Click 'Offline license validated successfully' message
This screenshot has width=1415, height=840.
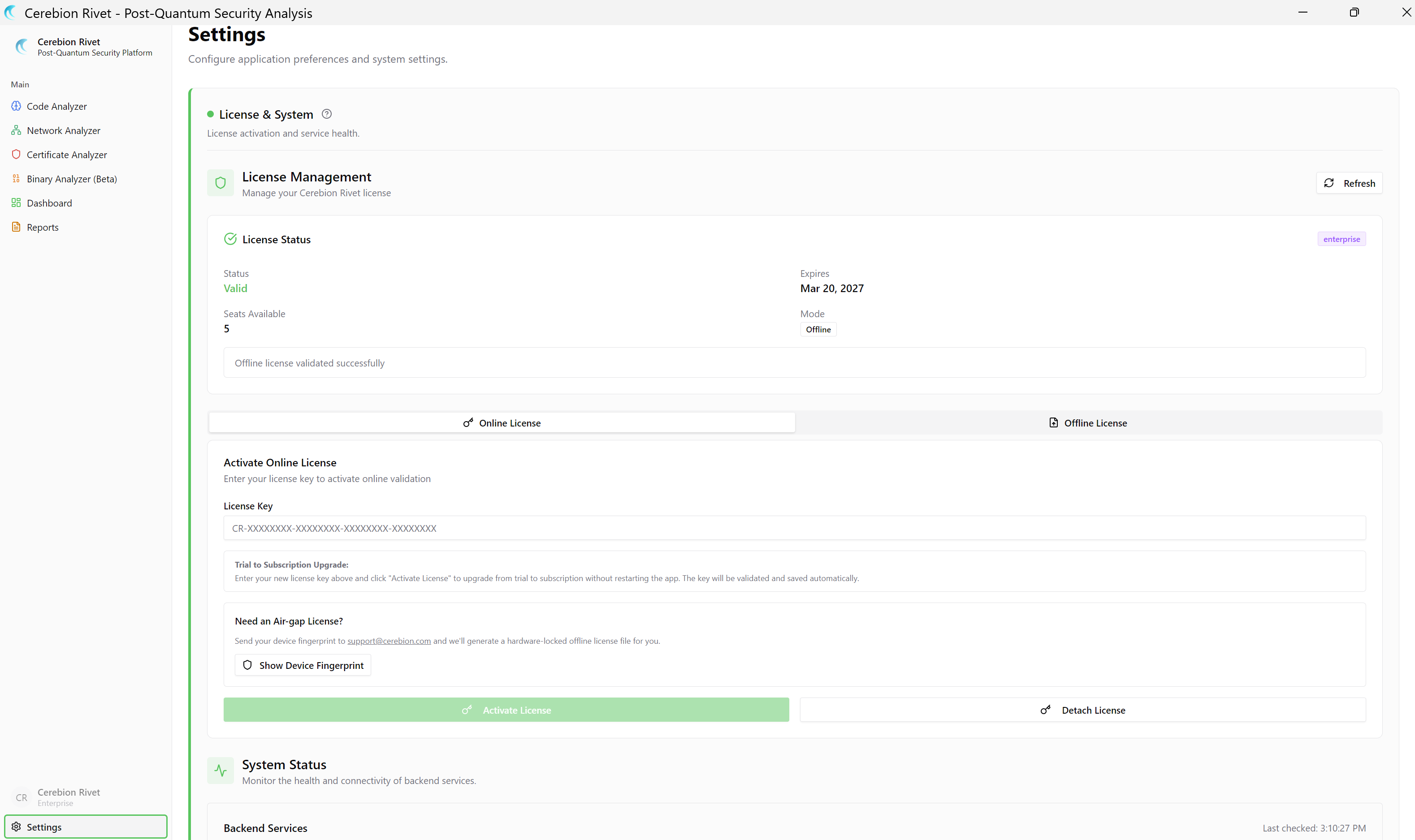[310, 363]
